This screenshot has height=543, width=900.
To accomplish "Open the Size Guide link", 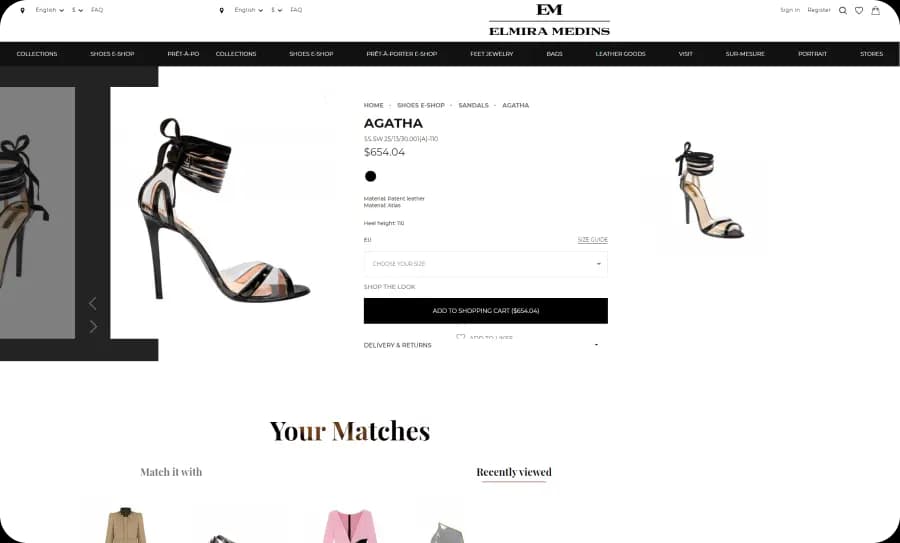I will 592,240.
